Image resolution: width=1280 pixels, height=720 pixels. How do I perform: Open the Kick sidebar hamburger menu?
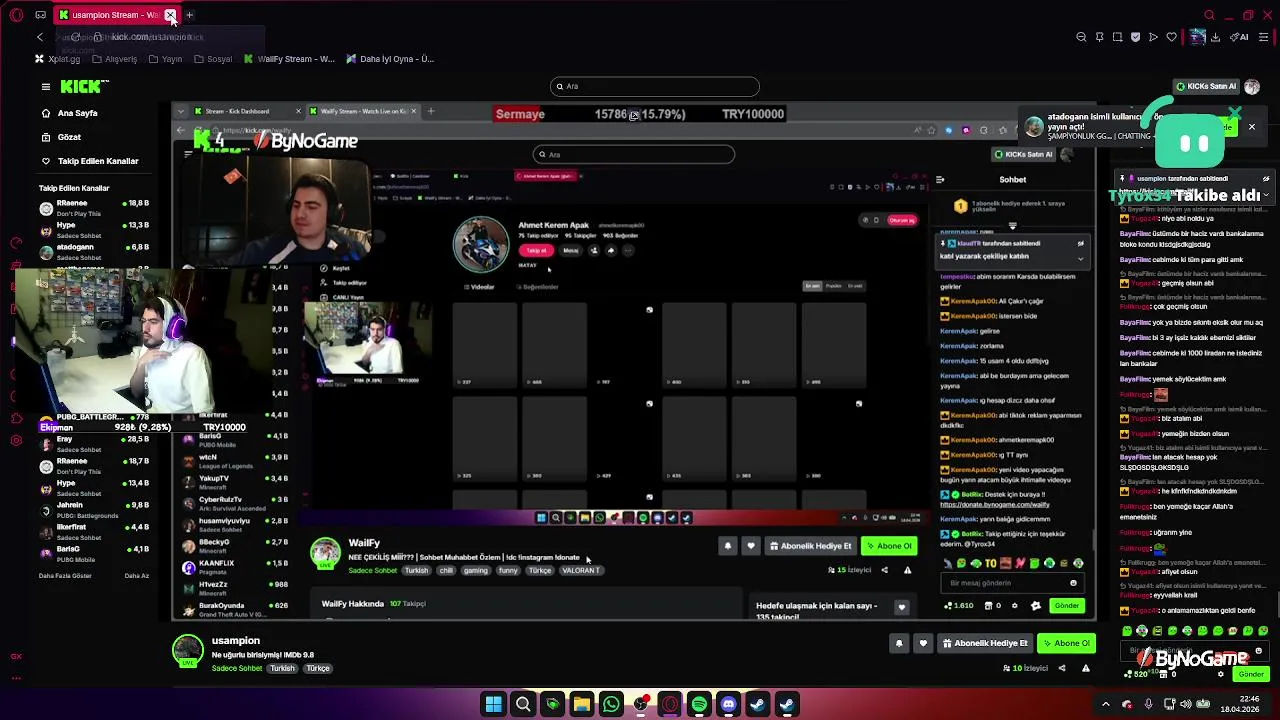pyautogui.click(x=45, y=87)
